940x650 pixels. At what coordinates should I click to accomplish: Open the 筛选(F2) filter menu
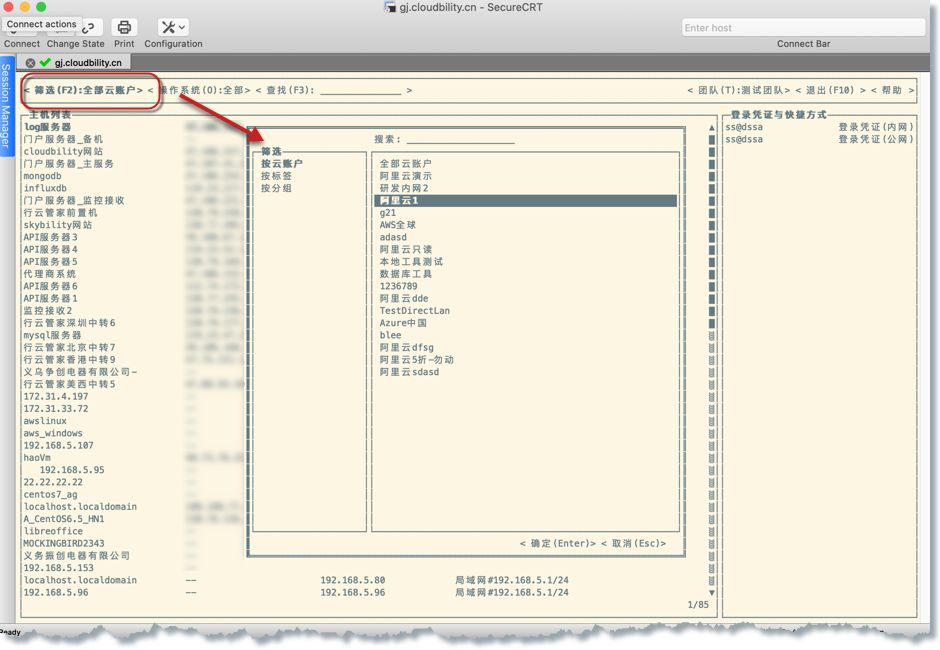[83, 90]
